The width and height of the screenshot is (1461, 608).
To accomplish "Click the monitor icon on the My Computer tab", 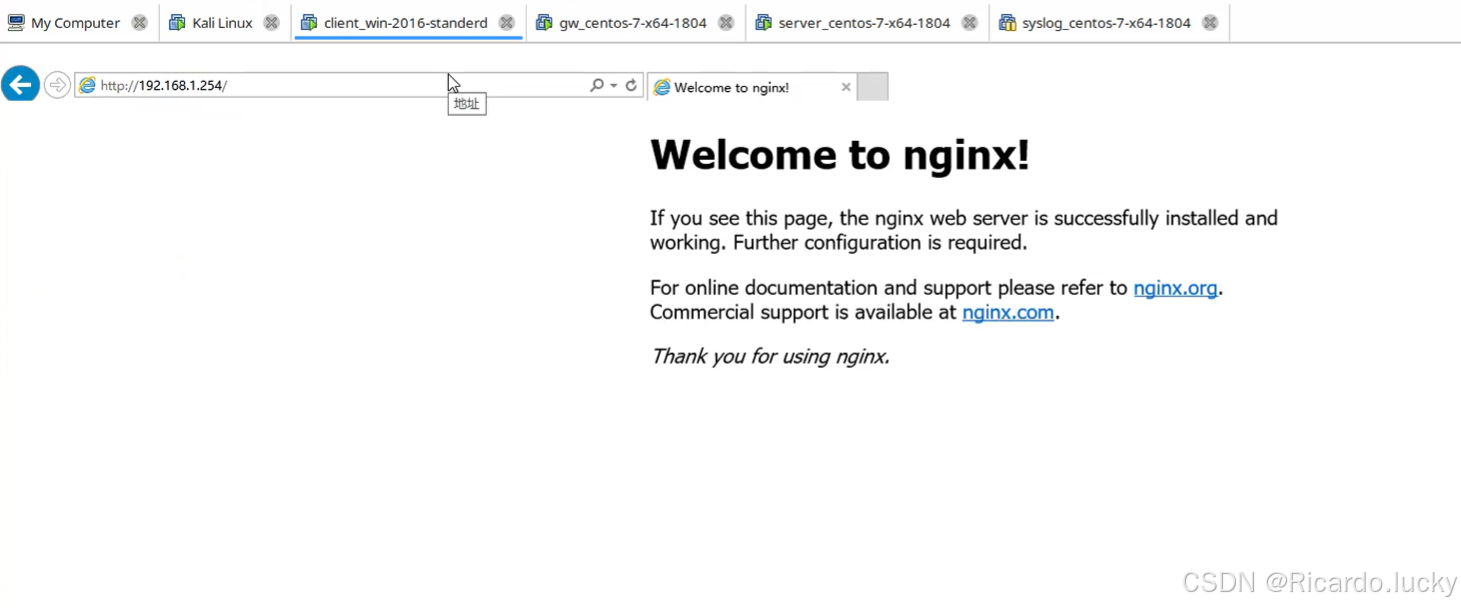I will point(15,21).
